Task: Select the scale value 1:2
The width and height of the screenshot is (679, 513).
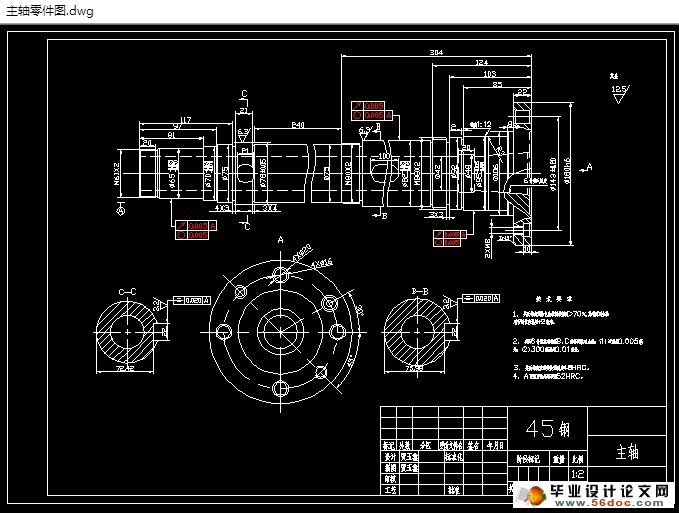Action: click(x=578, y=474)
